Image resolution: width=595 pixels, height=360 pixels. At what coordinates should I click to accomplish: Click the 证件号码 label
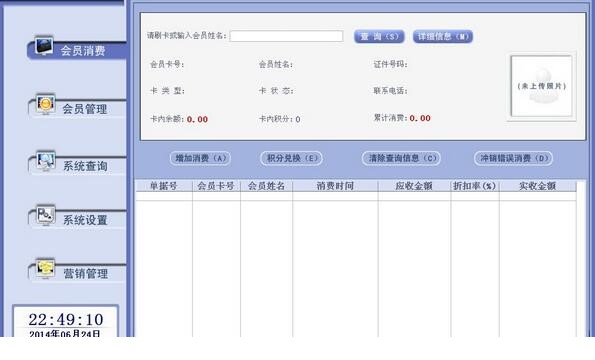390,64
